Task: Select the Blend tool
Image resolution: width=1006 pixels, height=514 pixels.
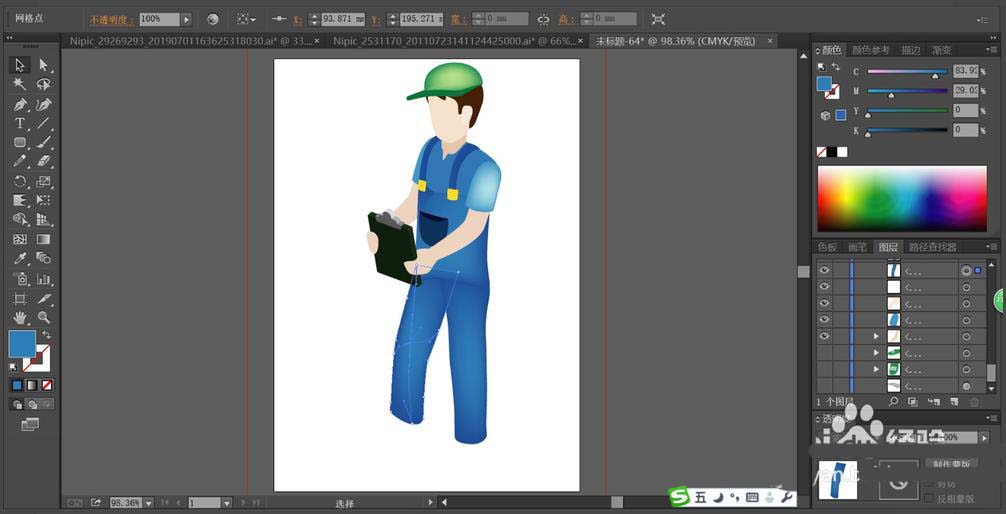Action: [43, 259]
